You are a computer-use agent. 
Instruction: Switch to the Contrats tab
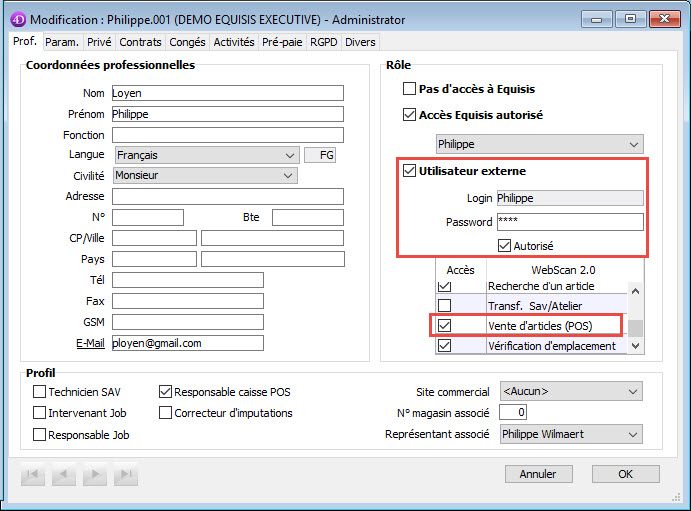point(140,42)
